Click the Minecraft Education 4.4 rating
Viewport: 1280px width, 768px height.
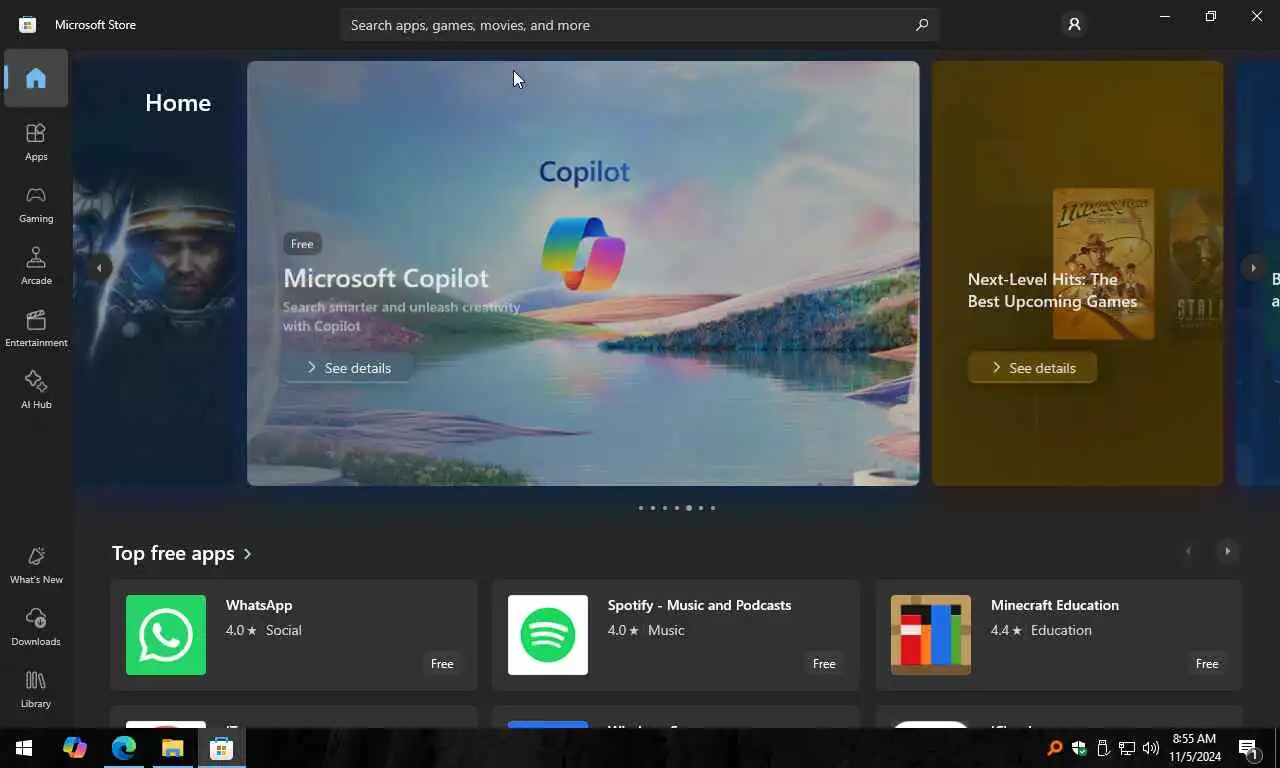click(1006, 631)
